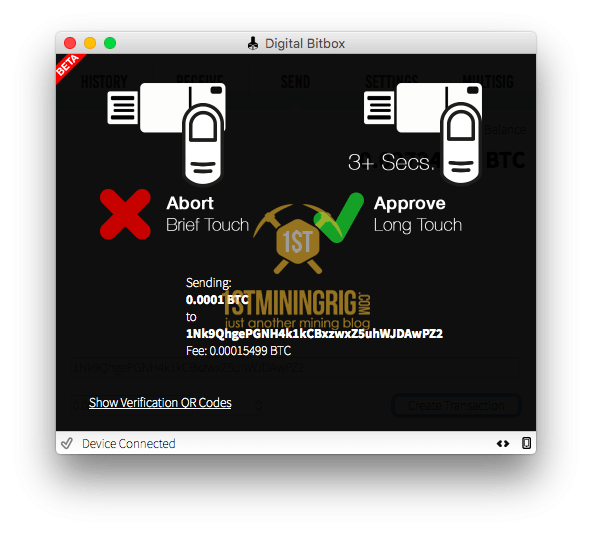592x534 pixels.
Task: Click the green Approve checkmark icon
Action: (339, 217)
